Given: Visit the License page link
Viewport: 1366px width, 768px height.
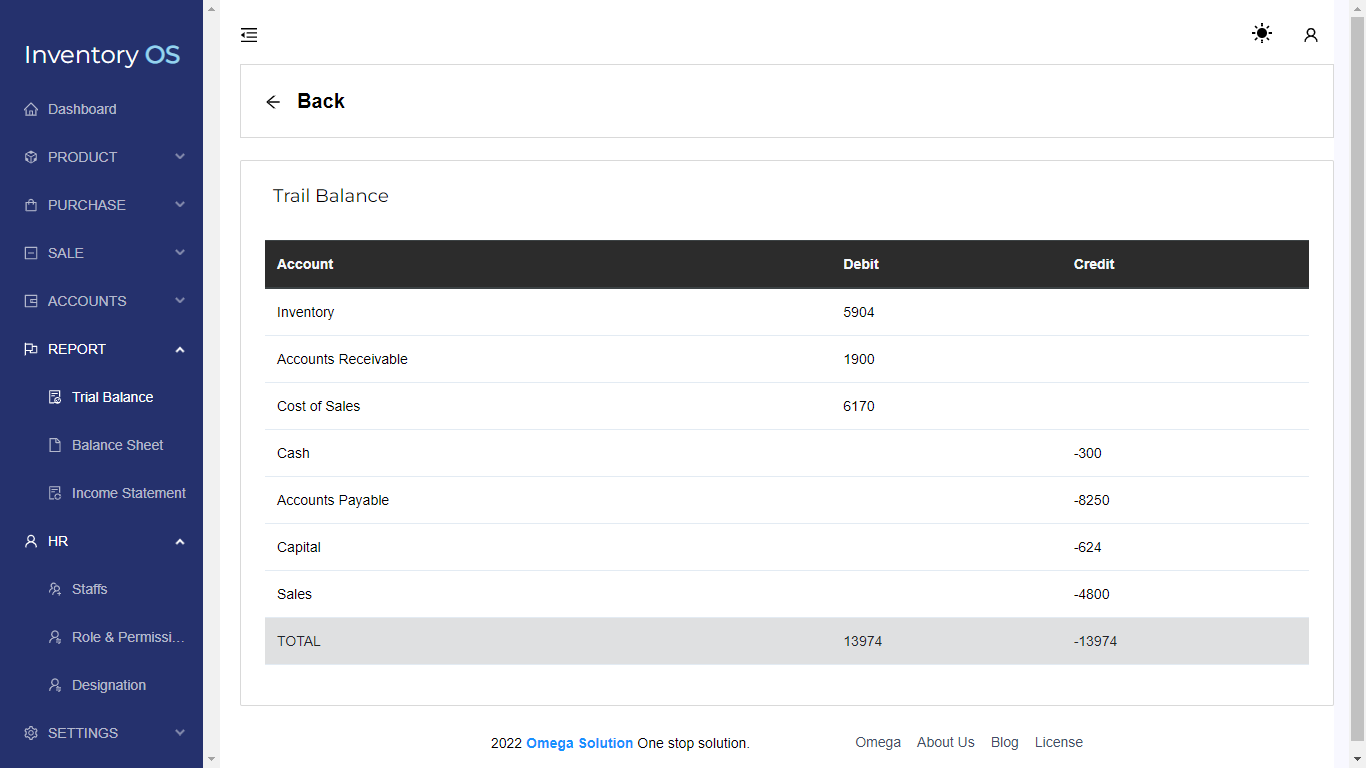Looking at the screenshot, I should pos(1058,742).
